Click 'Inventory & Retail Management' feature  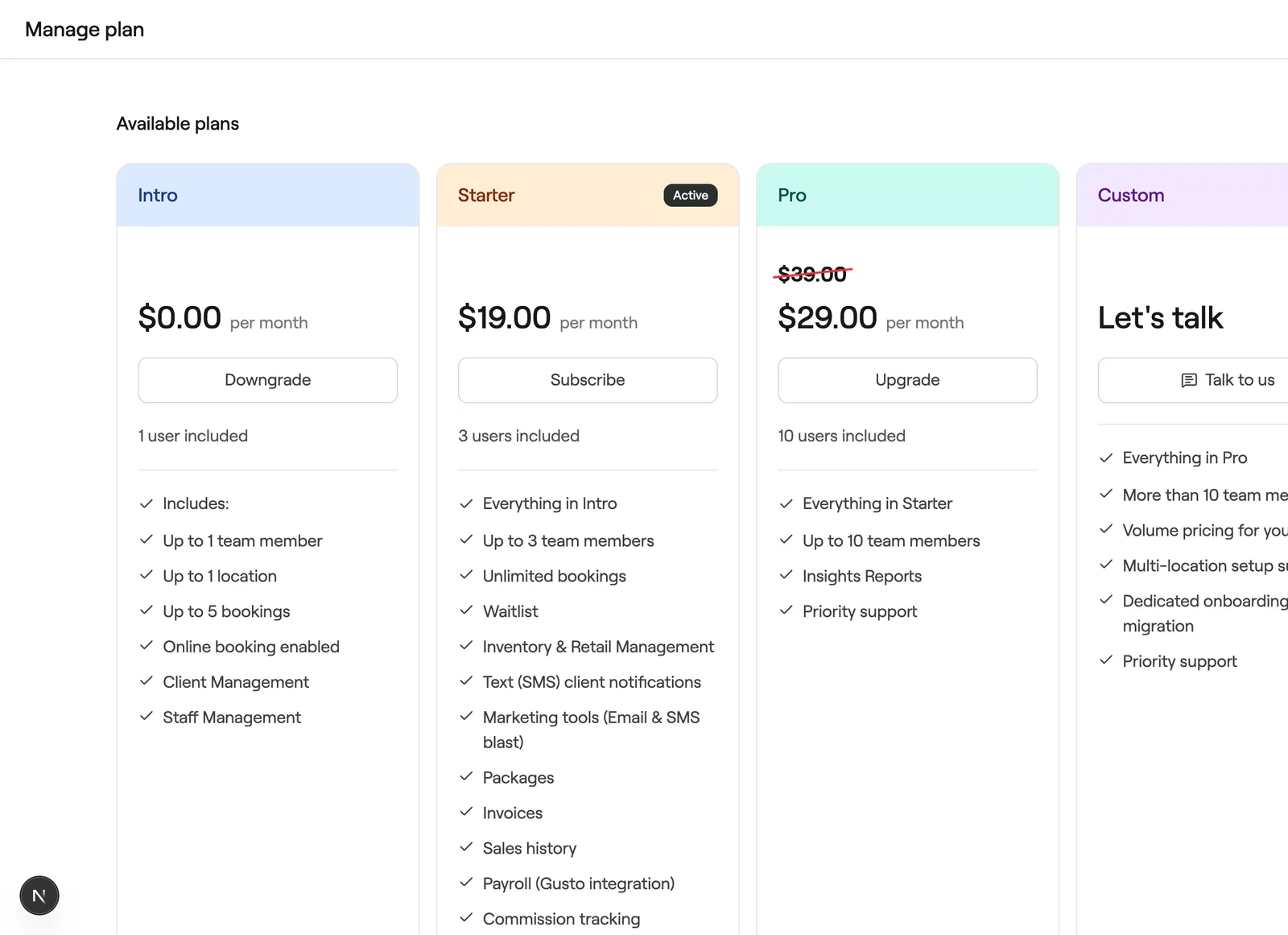[x=598, y=647]
